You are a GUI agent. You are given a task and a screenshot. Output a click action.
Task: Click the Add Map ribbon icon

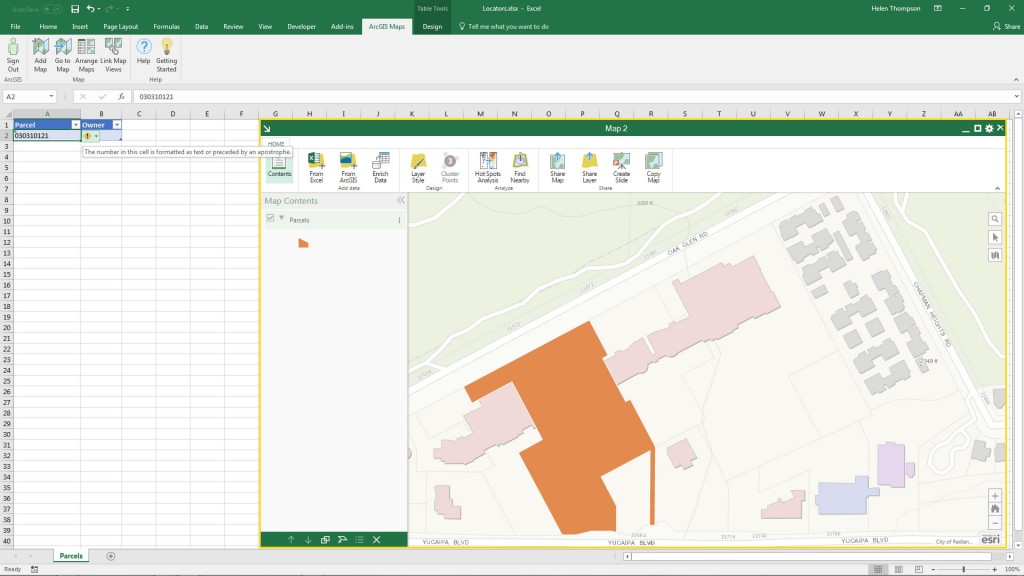pyautogui.click(x=40, y=55)
